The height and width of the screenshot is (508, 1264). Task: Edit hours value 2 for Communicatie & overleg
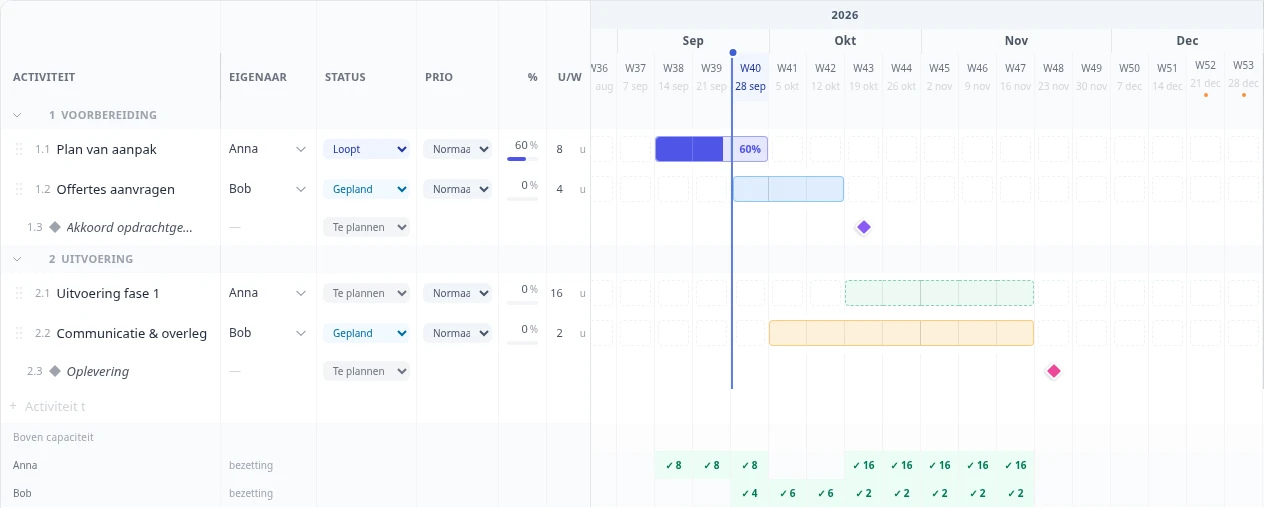click(559, 333)
